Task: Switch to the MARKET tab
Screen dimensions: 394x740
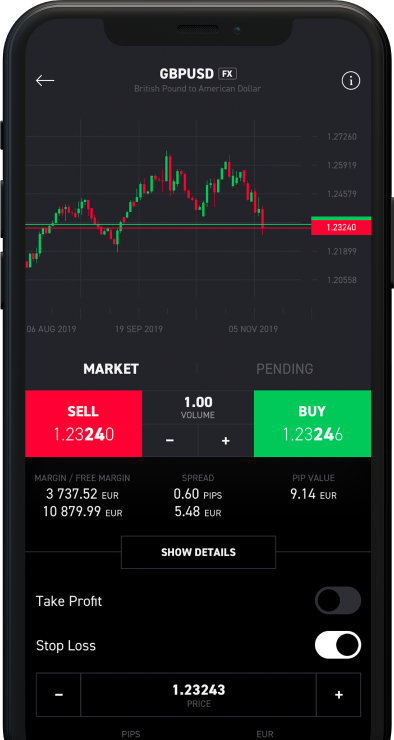Action: click(111, 369)
